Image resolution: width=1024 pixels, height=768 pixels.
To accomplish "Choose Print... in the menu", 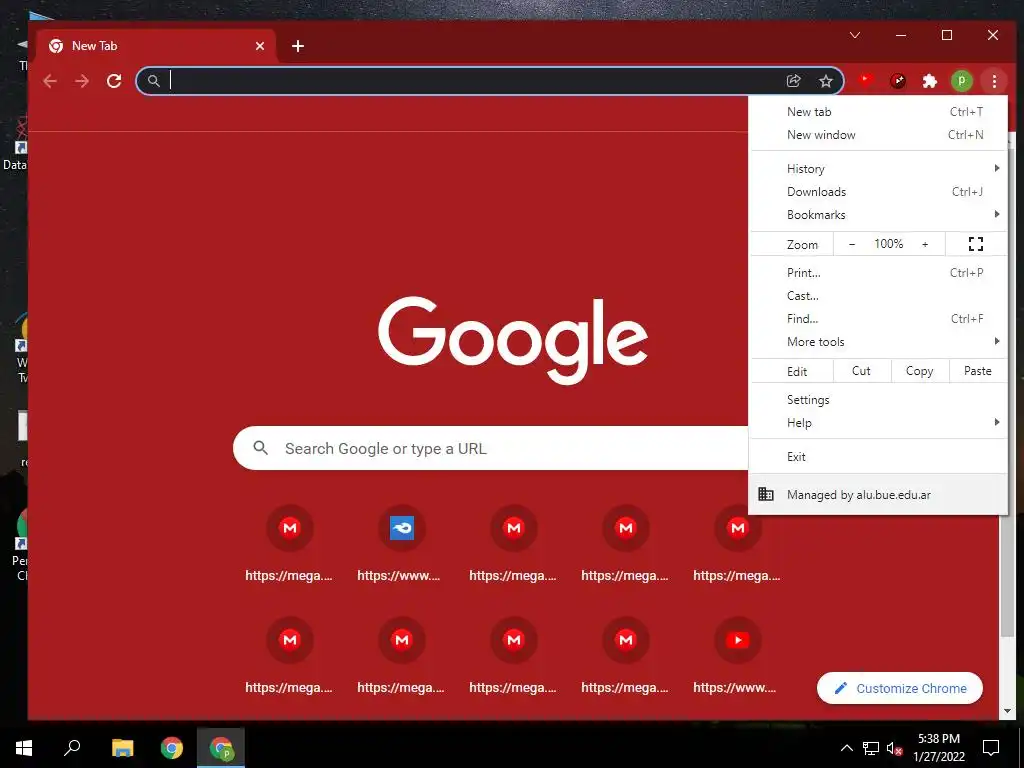I will pos(878,273).
